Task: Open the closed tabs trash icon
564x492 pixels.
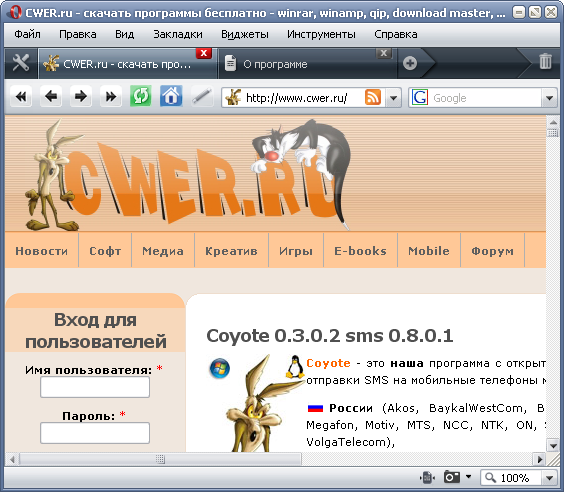Action: [x=545, y=61]
